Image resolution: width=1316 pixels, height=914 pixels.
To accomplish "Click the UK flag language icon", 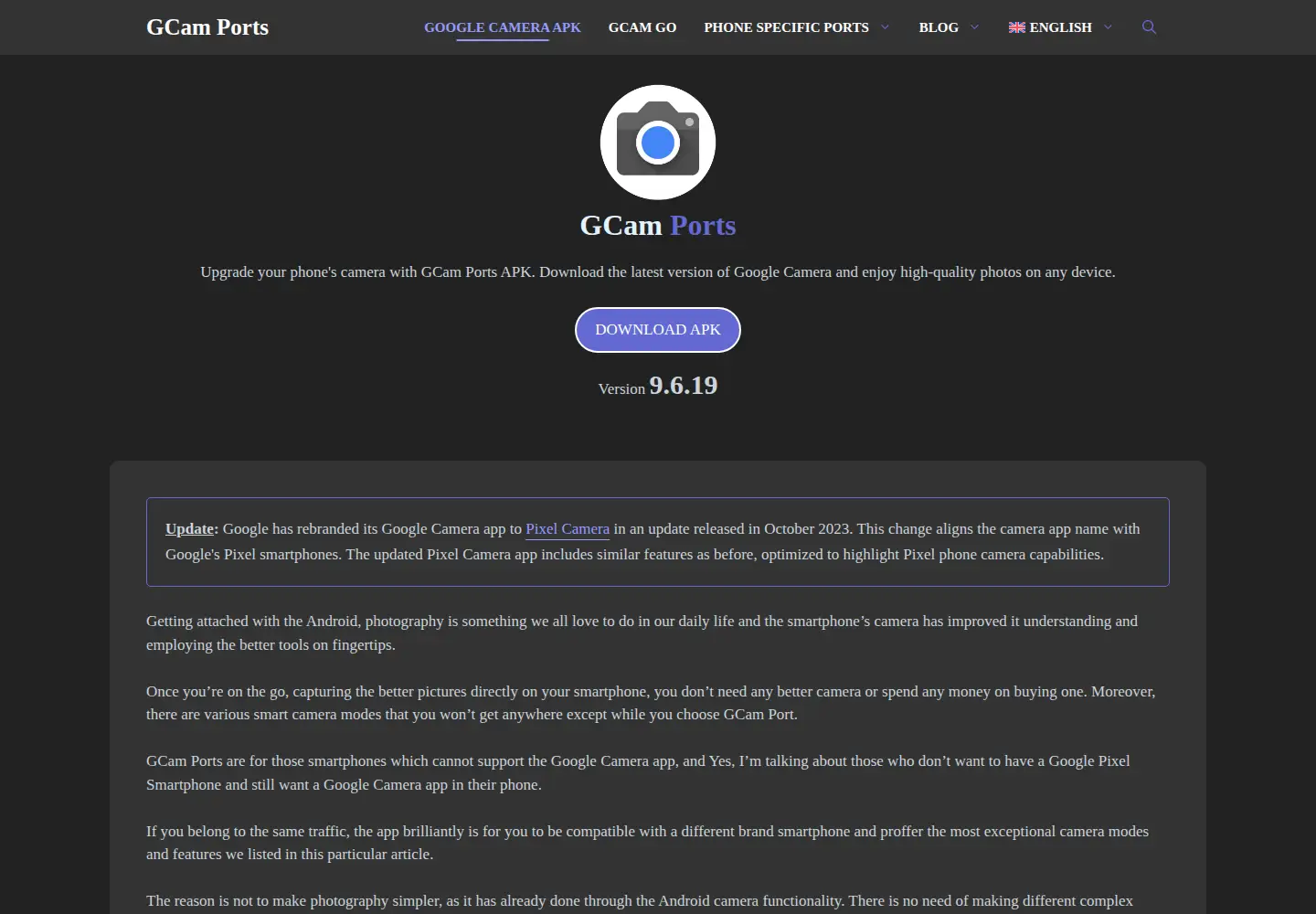I will click(1016, 27).
